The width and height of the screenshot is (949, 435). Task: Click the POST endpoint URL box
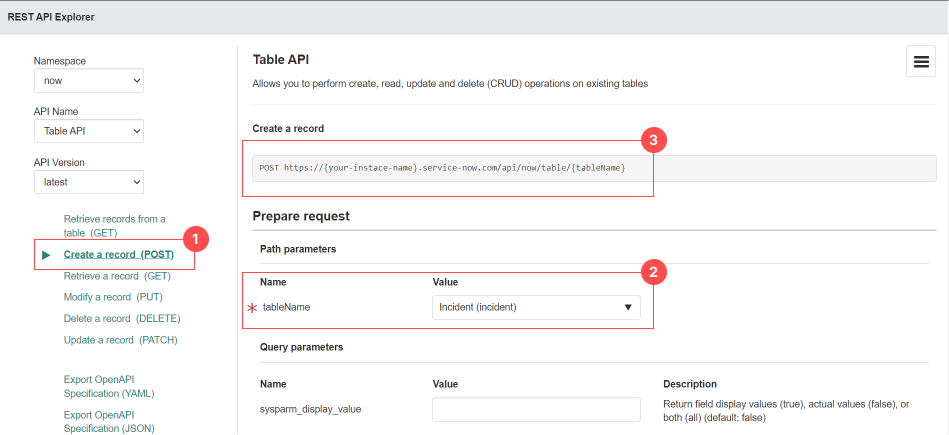[594, 168]
